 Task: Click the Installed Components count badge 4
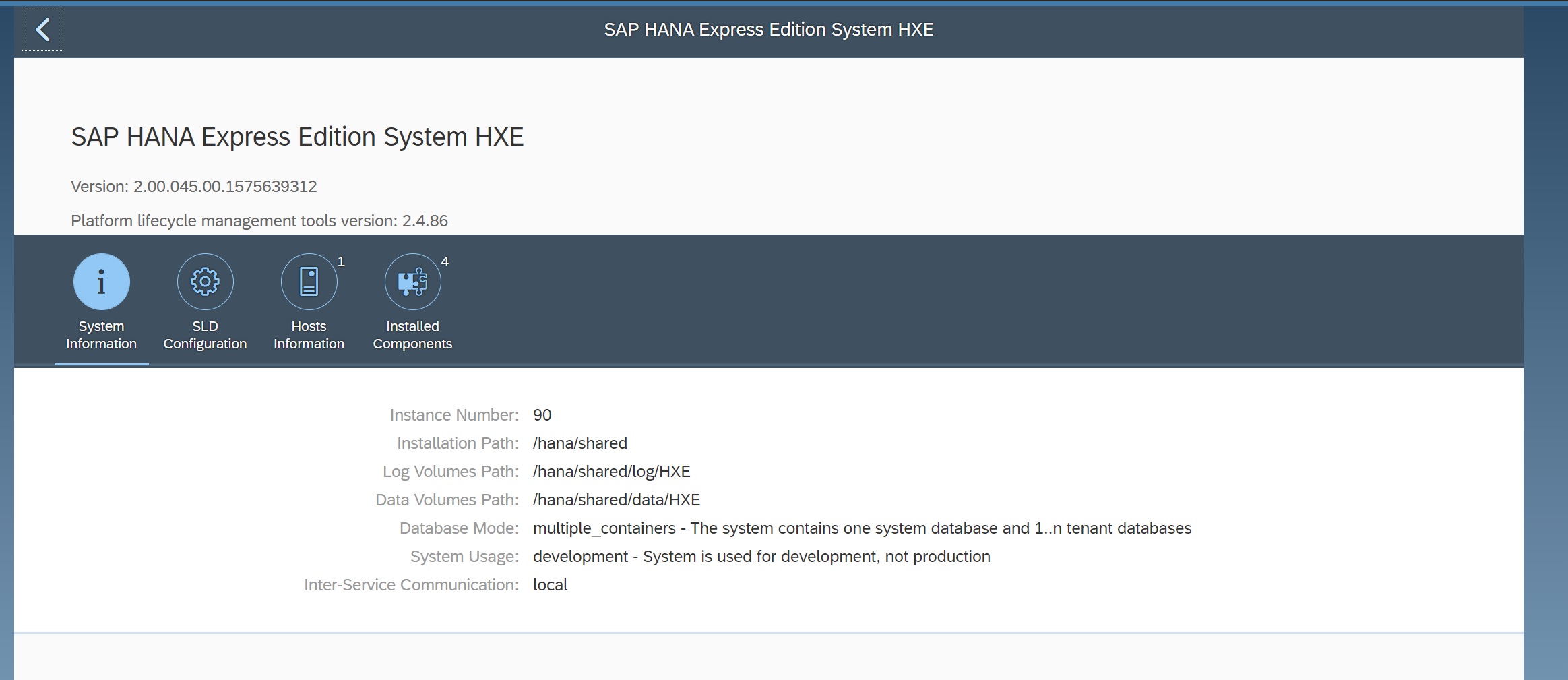tap(445, 262)
